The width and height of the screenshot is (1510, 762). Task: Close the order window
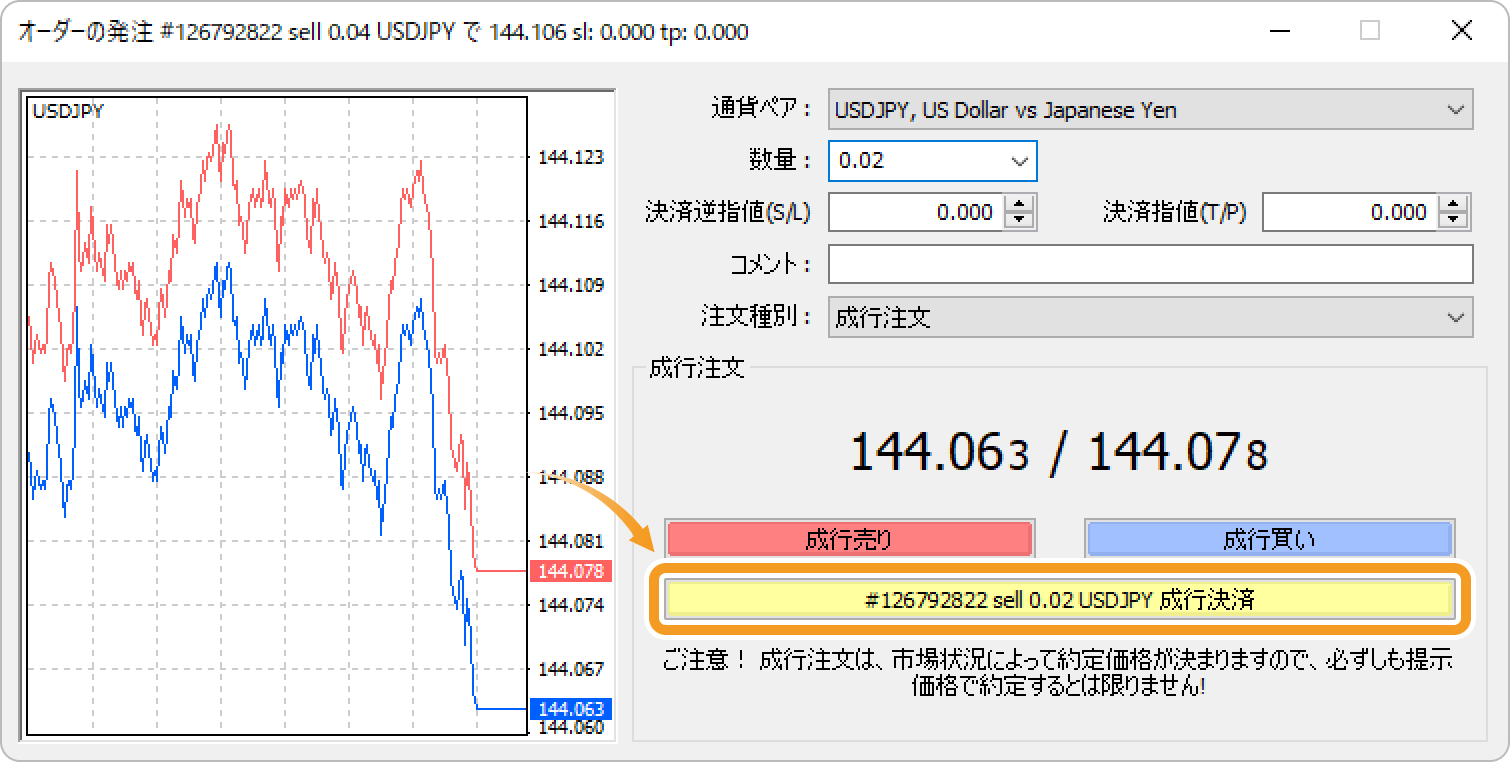click(x=1461, y=31)
